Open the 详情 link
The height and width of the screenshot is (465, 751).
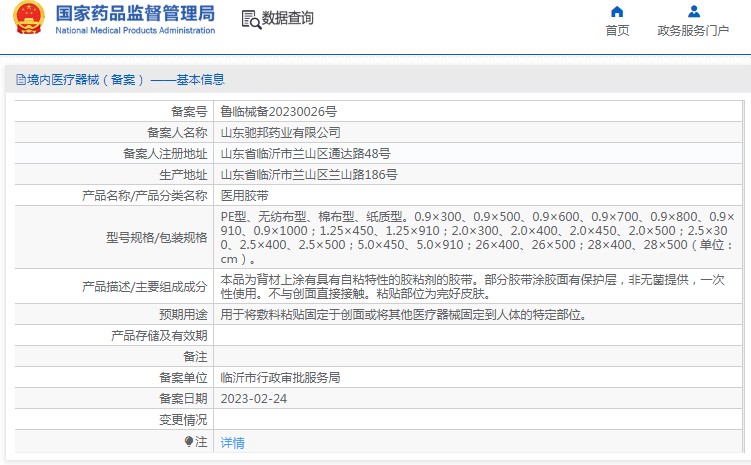[x=232, y=442]
